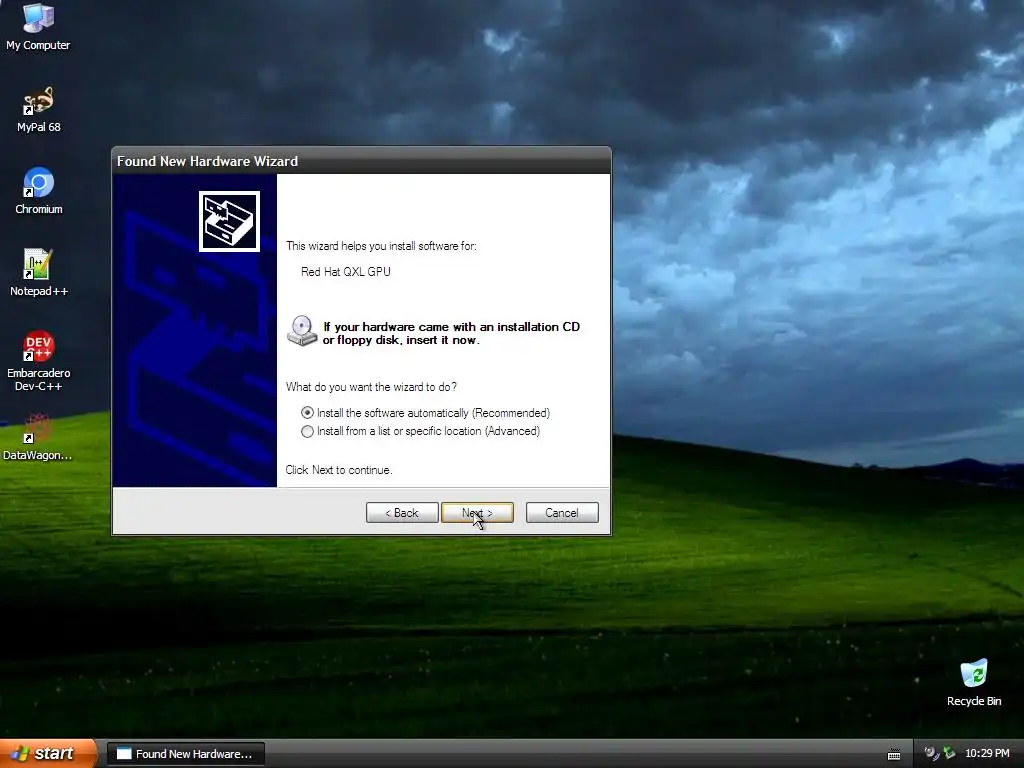1024x768 pixels.
Task: Click Next to continue the wizard
Action: [x=477, y=513]
